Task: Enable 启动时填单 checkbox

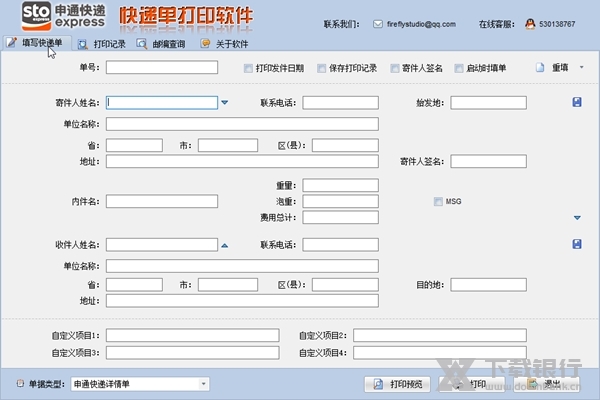Action: click(459, 68)
